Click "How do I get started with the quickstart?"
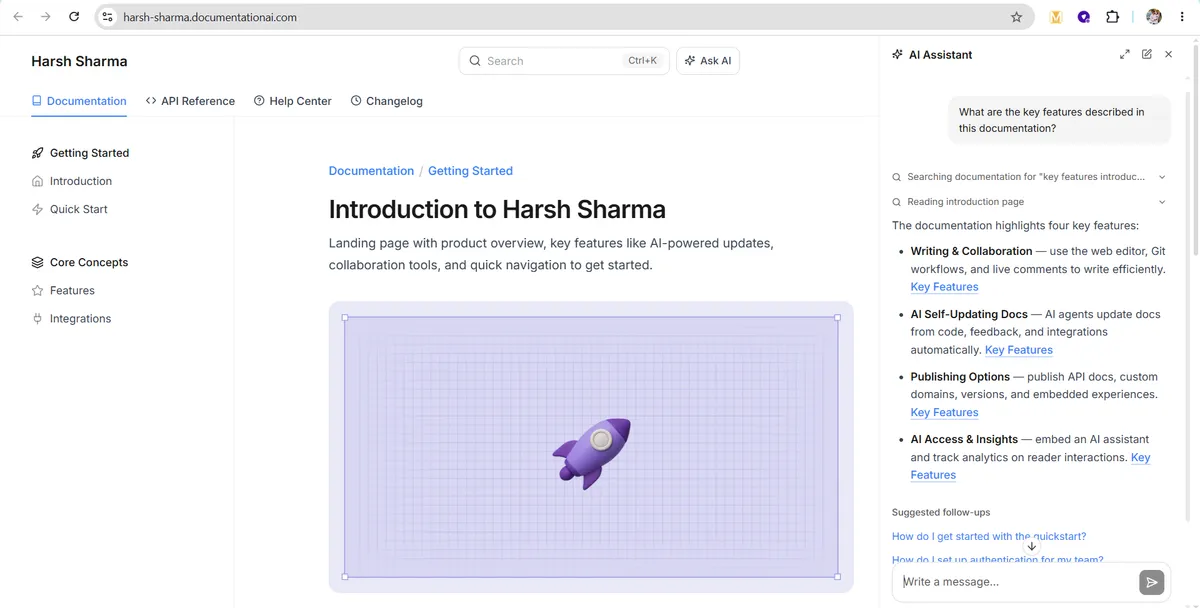 point(989,537)
